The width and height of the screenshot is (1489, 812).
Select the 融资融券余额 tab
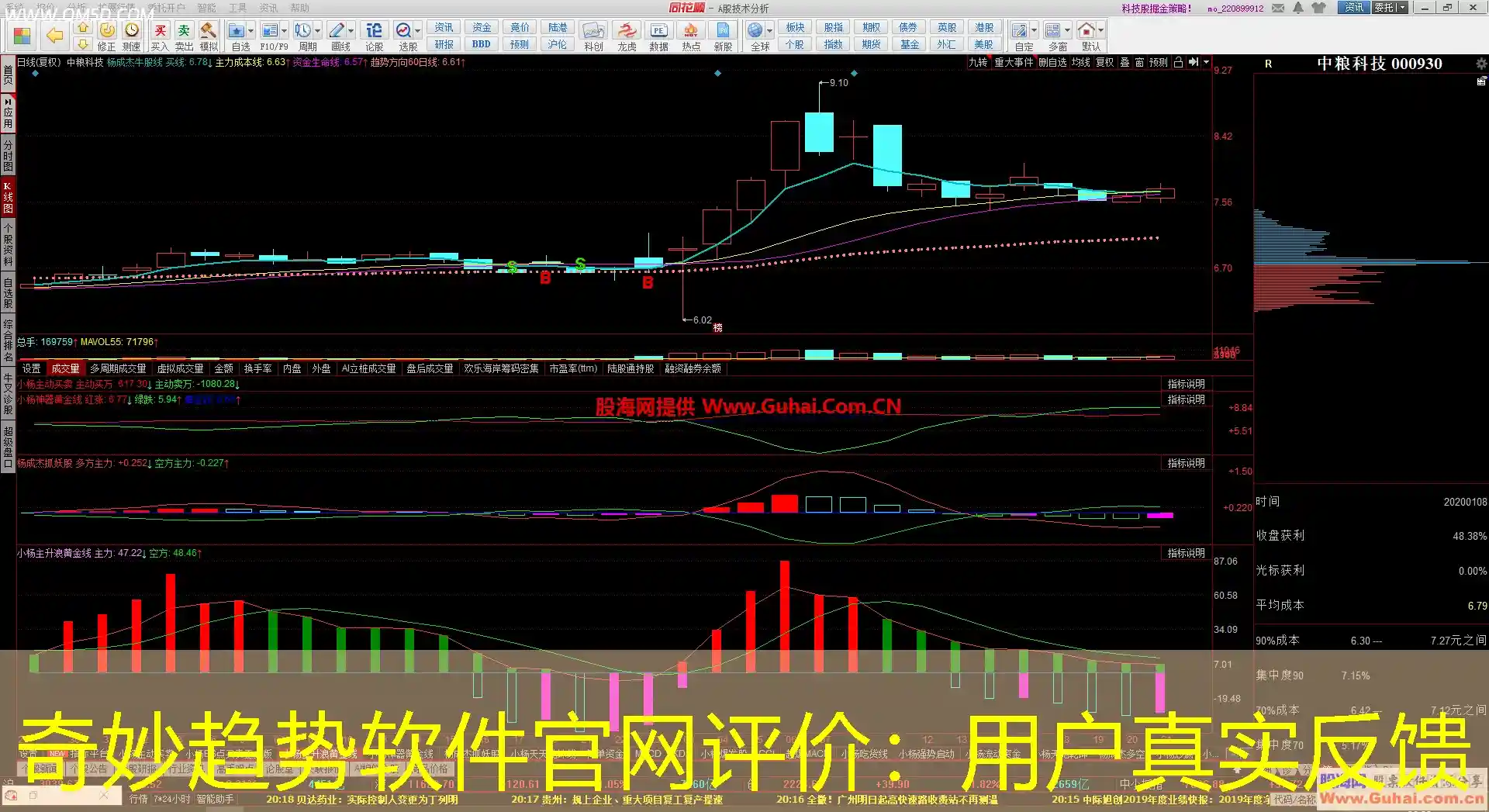click(693, 368)
